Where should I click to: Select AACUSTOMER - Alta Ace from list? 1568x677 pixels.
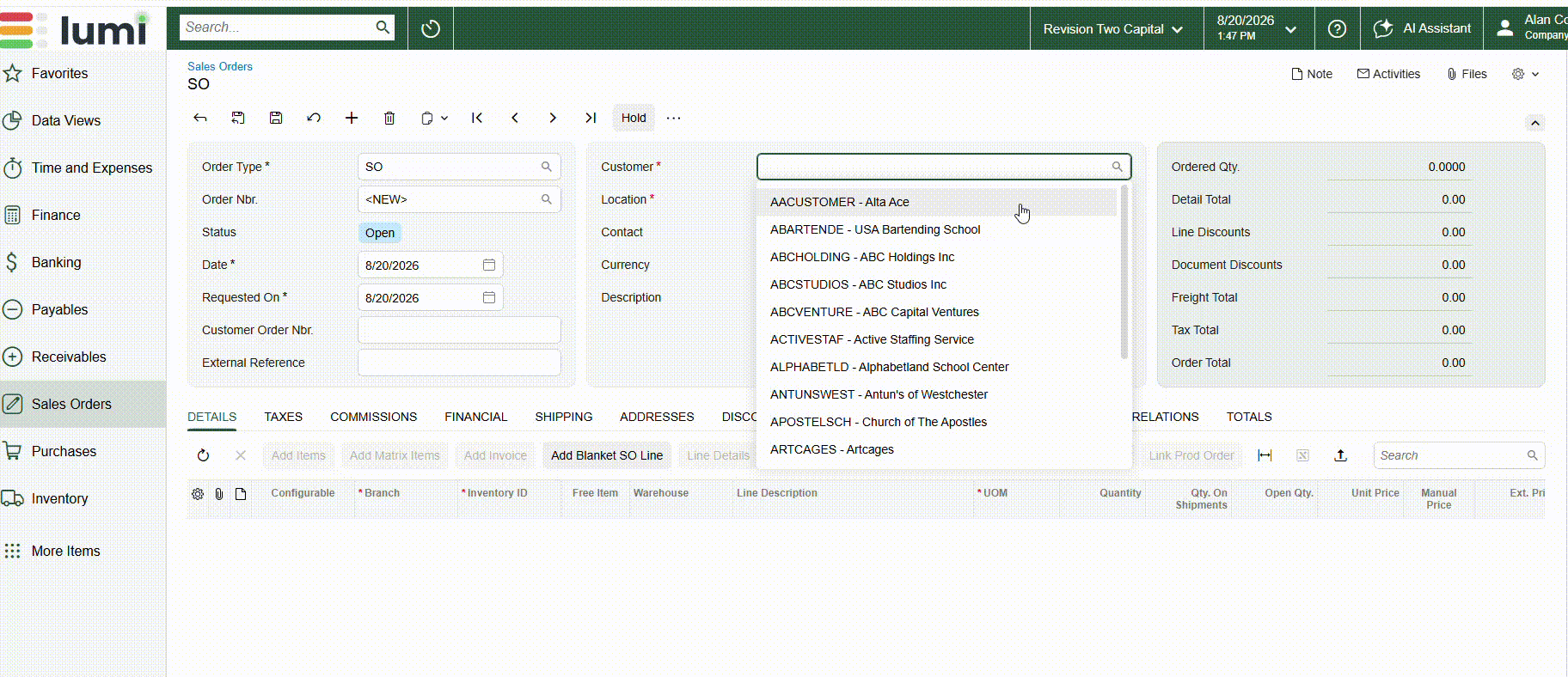click(x=936, y=202)
